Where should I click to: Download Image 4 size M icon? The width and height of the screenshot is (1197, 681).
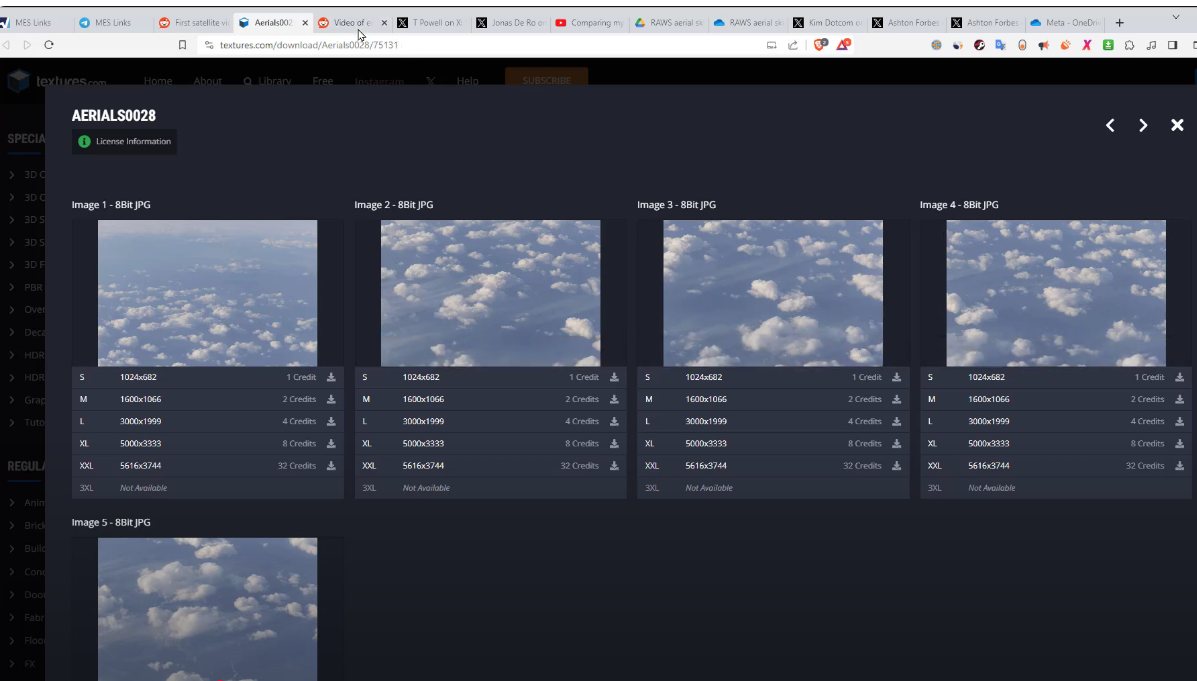point(1179,399)
